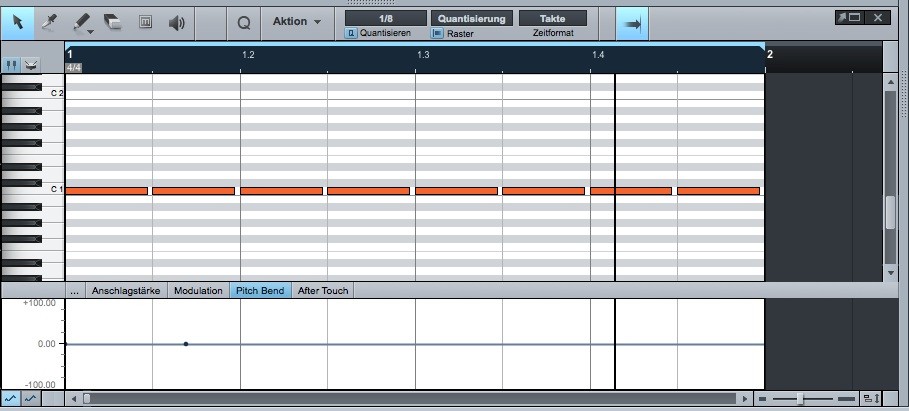The height and width of the screenshot is (411, 909).
Task: Open the Aktion dropdown menu
Action: 297,21
